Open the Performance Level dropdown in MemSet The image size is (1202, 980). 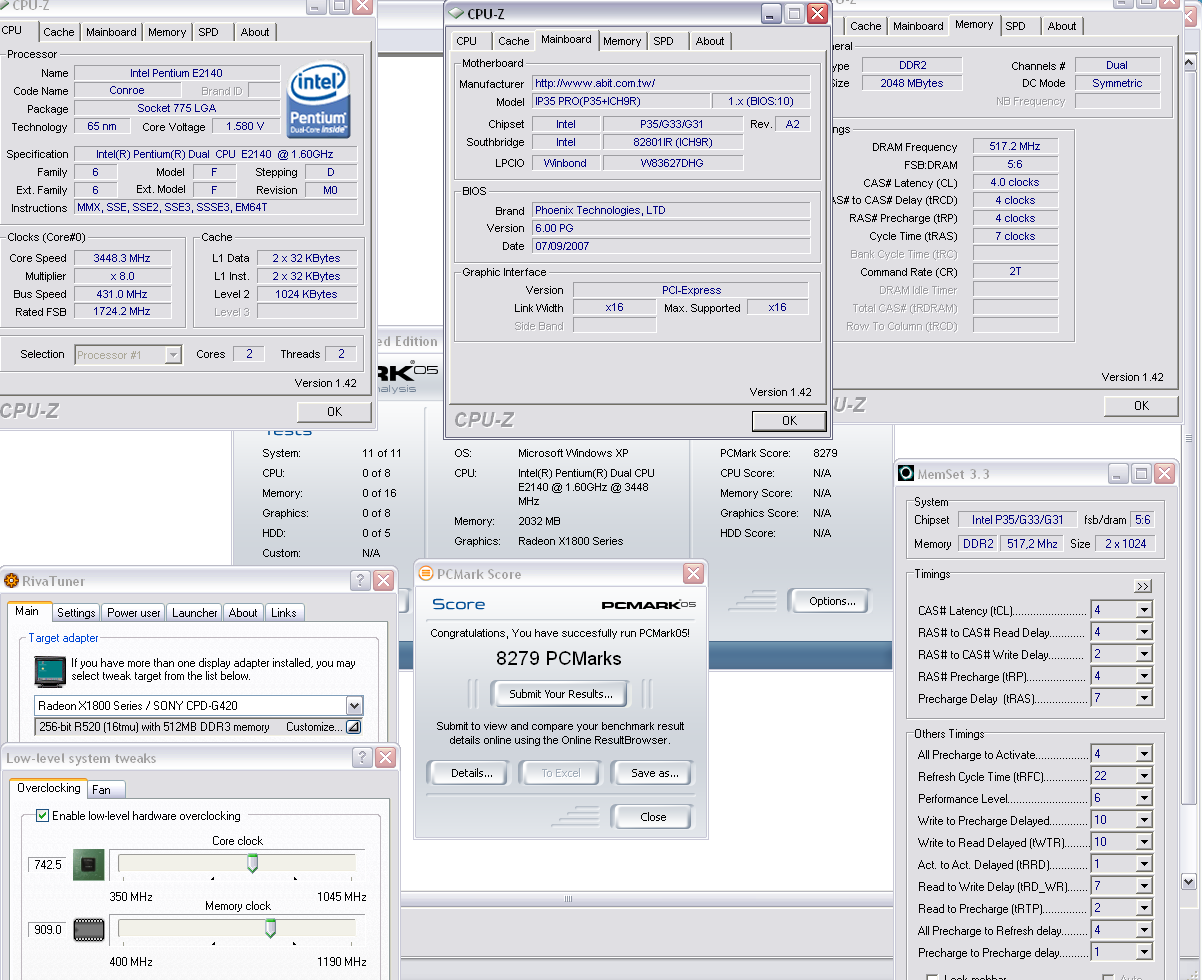[1144, 798]
